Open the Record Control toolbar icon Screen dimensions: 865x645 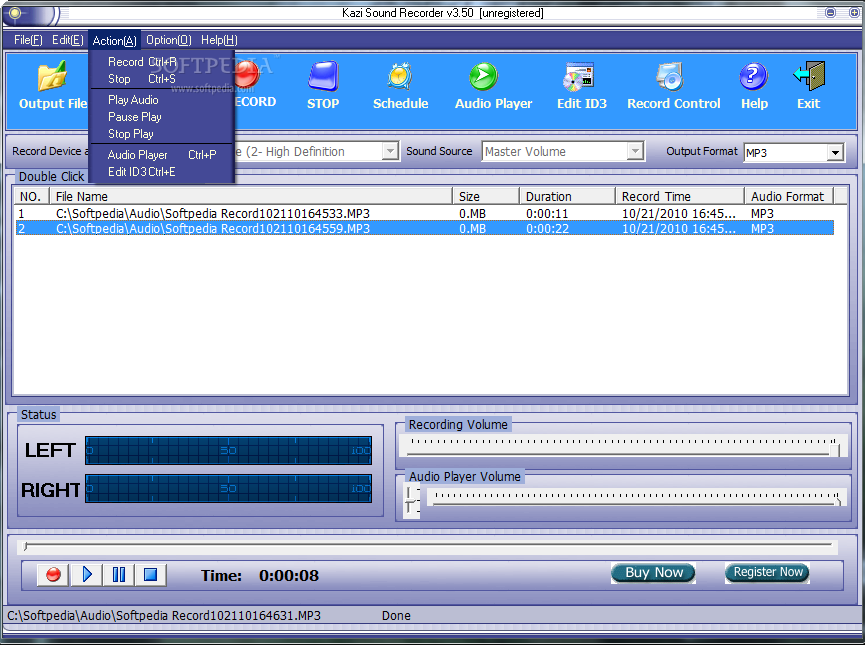pyautogui.click(x=670, y=76)
